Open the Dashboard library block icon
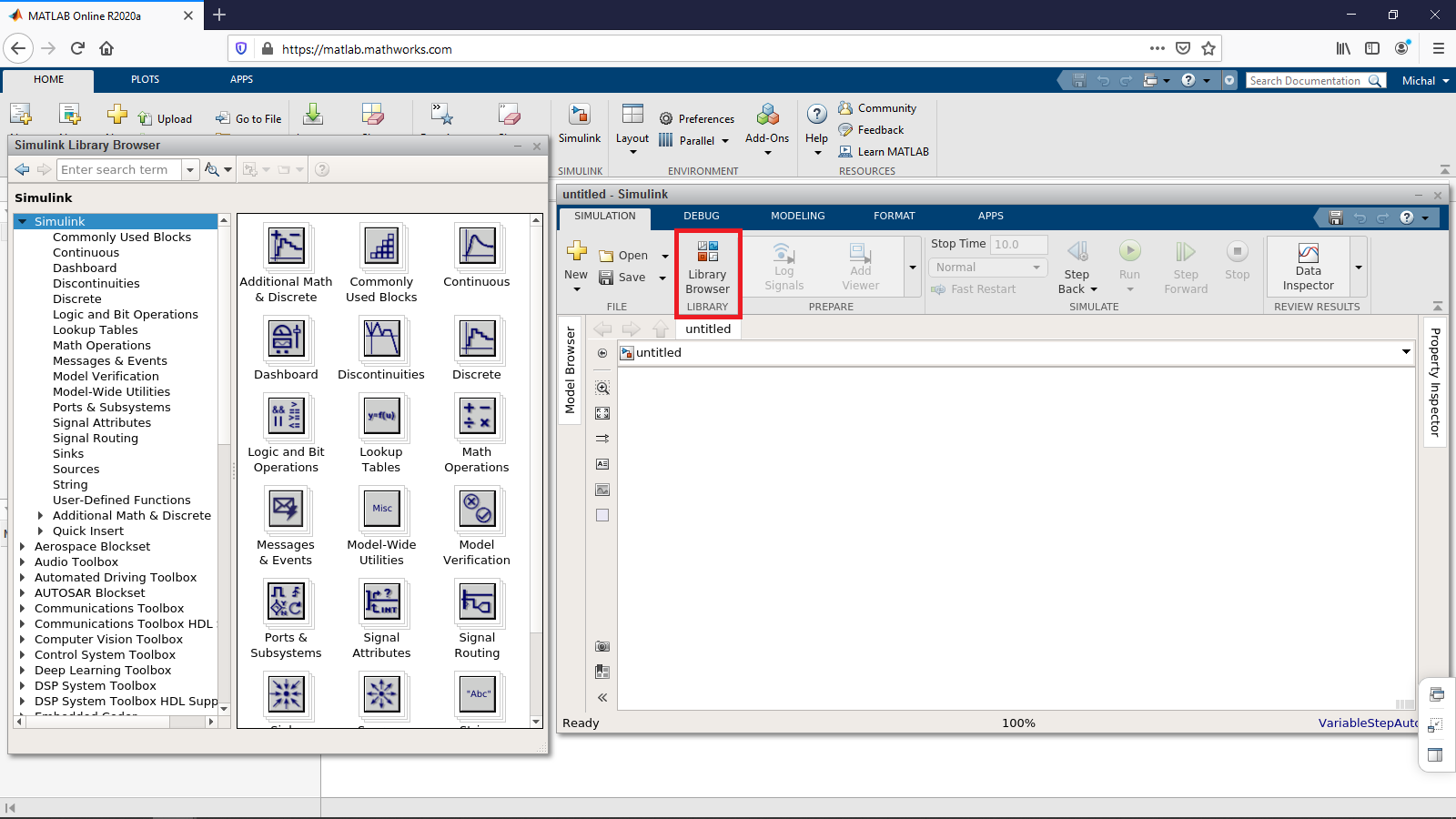The width and height of the screenshot is (1456, 819). (x=286, y=339)
